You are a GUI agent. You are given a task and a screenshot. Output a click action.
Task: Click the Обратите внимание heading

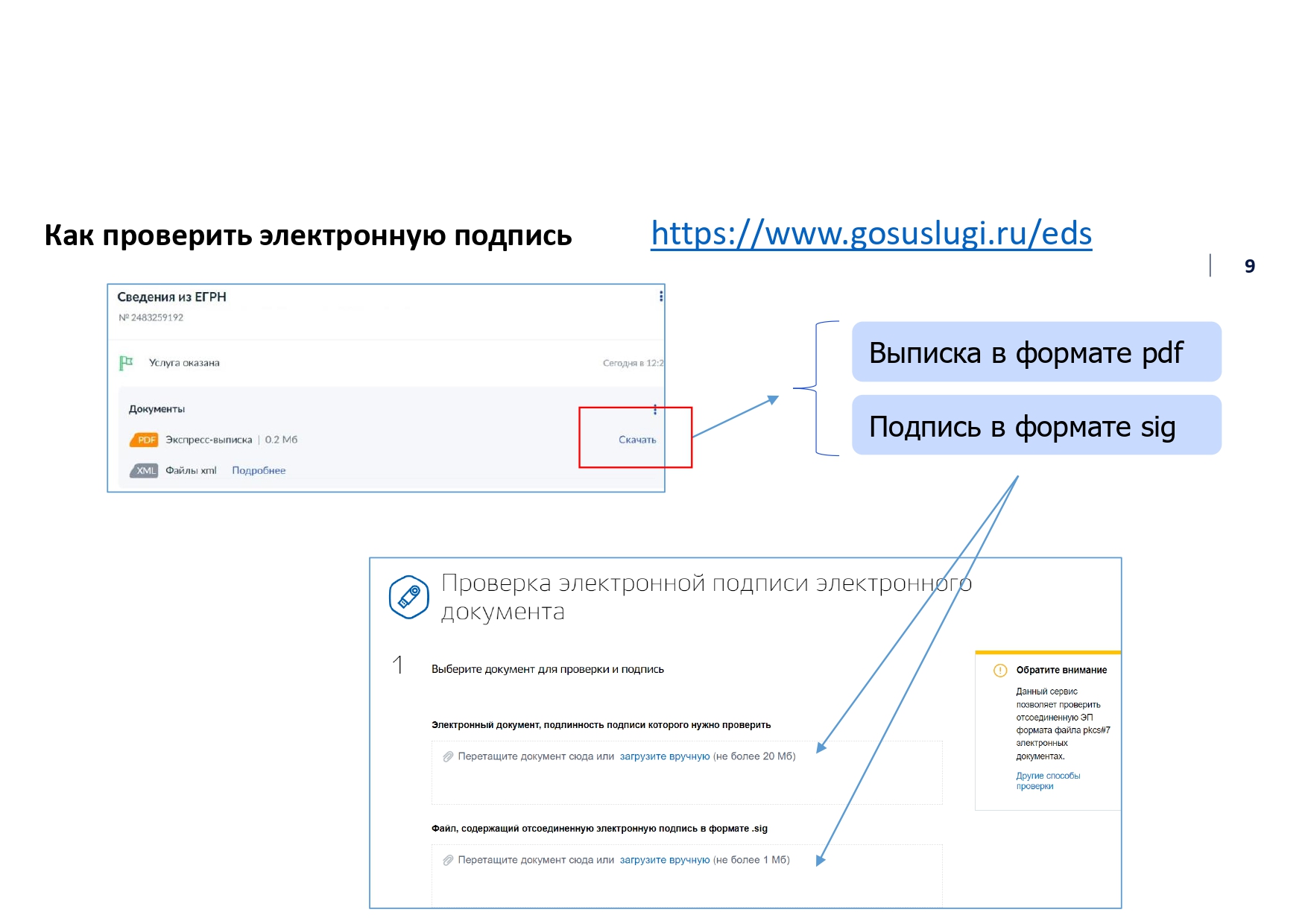[x=1061, y=670]
